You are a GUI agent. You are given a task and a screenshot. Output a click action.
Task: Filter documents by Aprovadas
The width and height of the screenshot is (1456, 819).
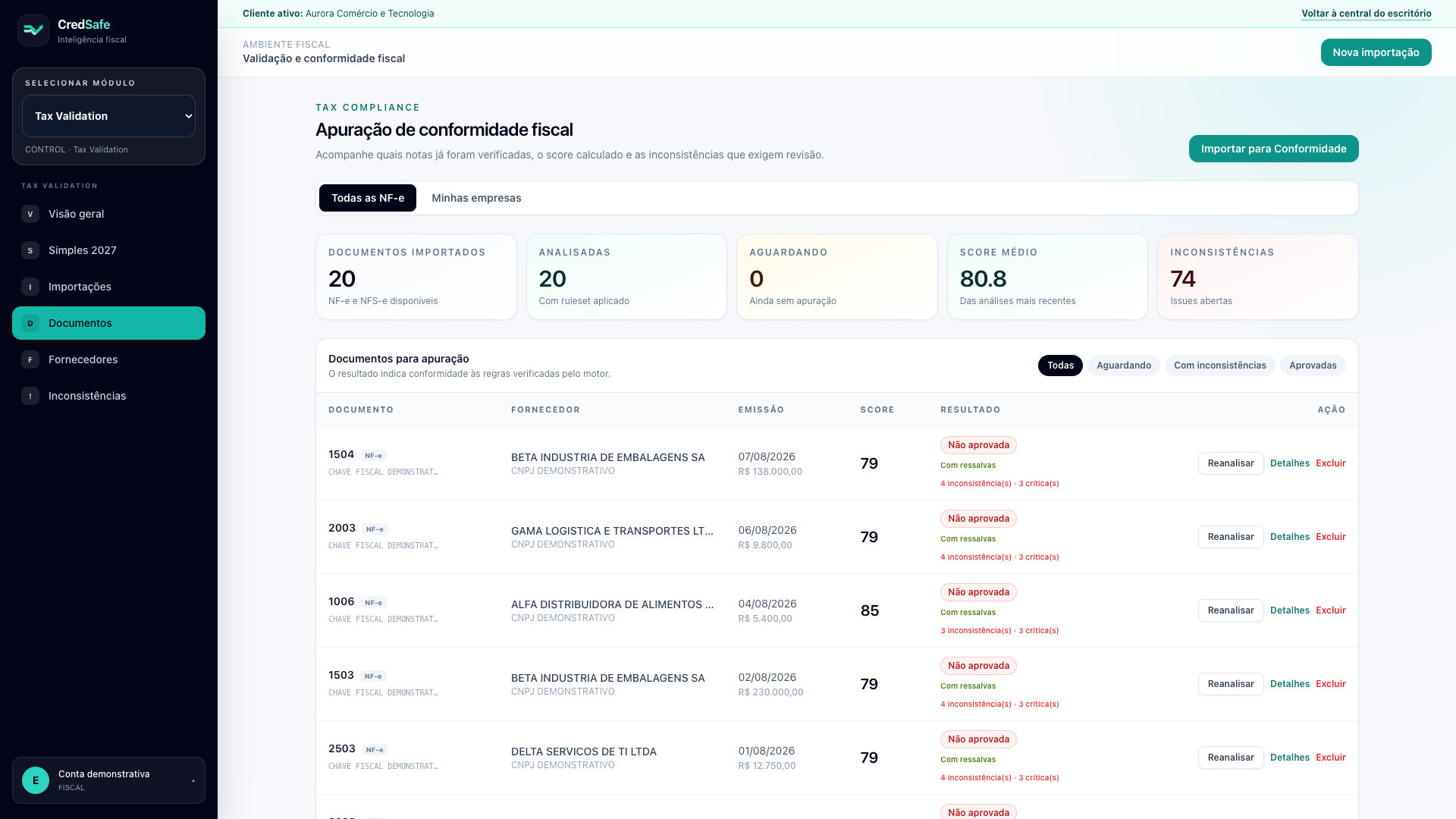click(x=1313, y=366)
